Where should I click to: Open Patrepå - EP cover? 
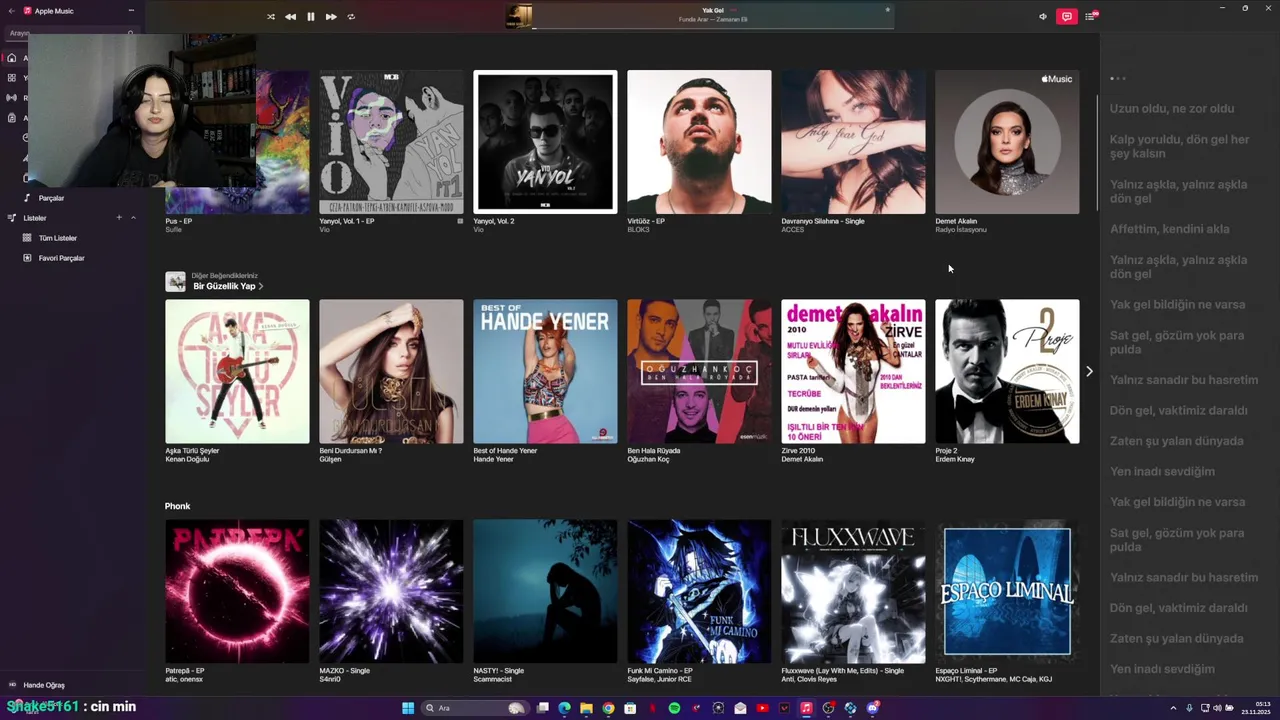(237, 591)
